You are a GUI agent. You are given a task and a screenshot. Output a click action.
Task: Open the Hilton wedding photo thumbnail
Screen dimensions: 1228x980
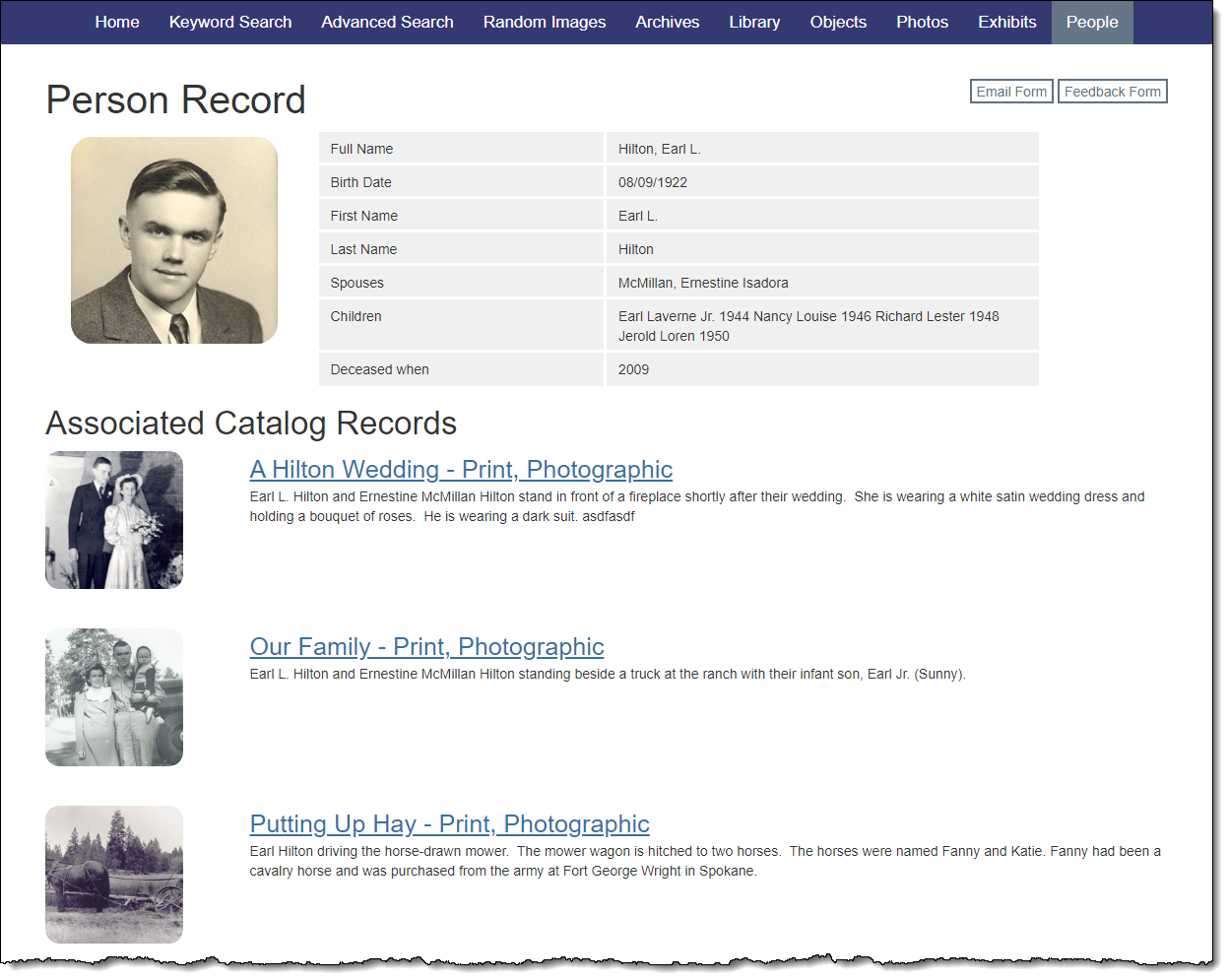click(114, 520)
